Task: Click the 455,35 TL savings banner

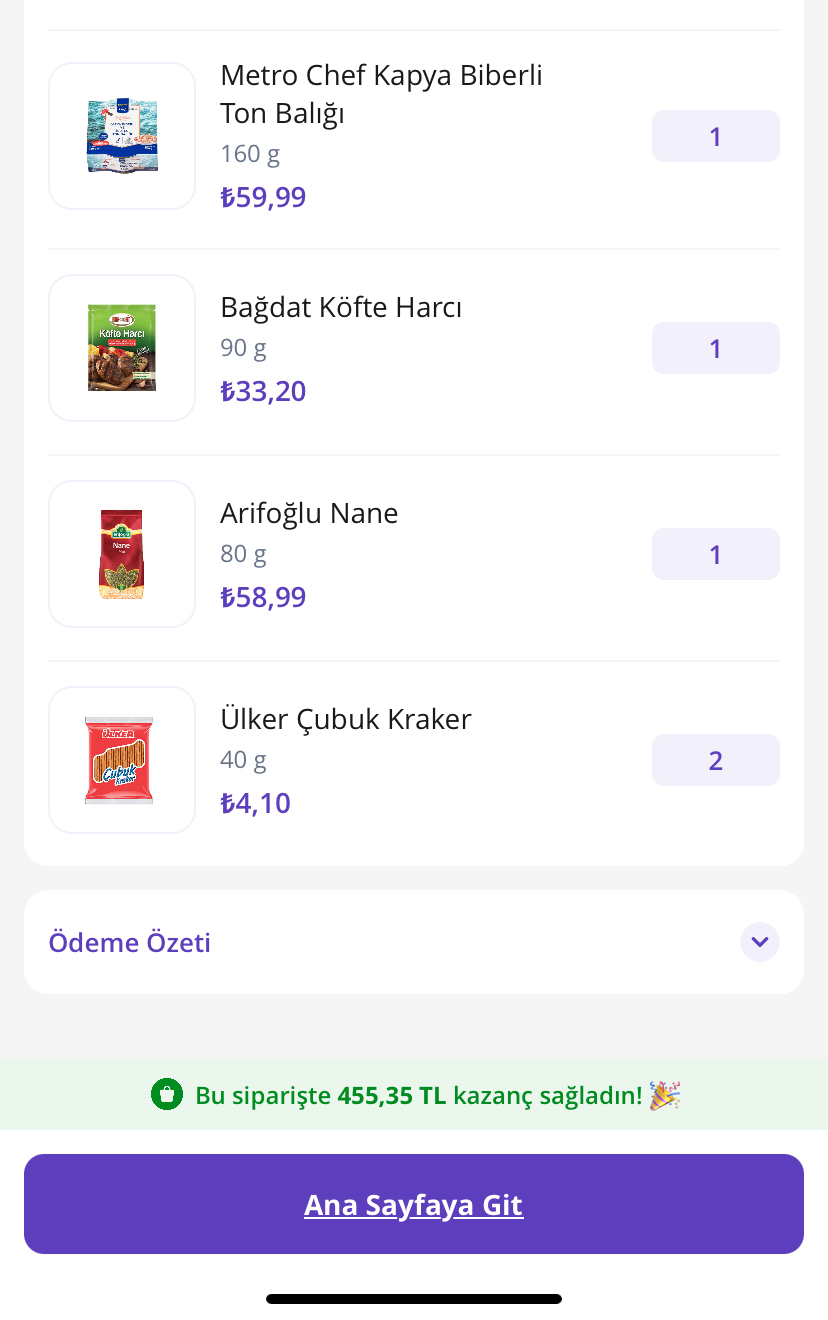Action: [414, 1095]
